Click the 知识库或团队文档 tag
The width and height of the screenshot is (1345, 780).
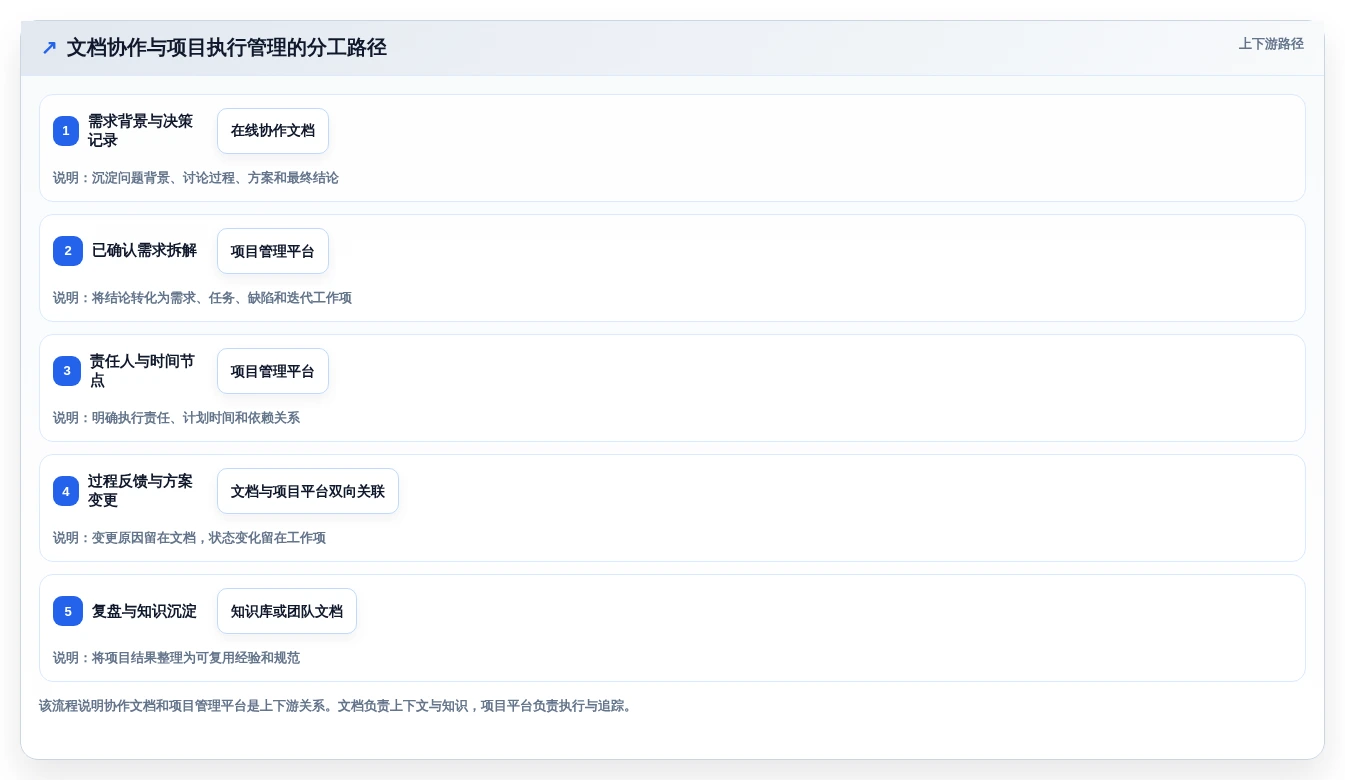287,611
